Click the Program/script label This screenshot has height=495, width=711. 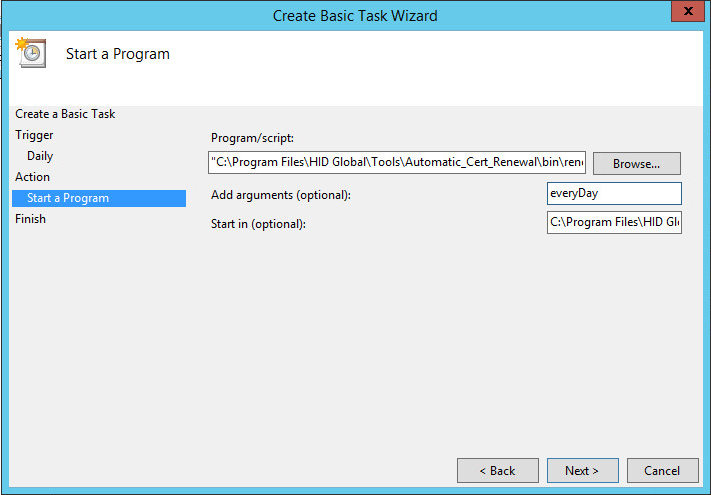click(252, 138)
